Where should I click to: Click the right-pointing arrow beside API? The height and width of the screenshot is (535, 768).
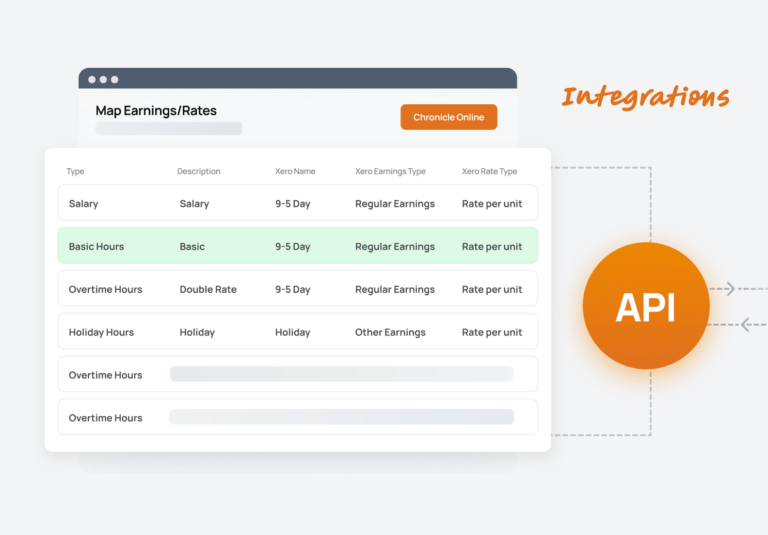tap(730, 289)
